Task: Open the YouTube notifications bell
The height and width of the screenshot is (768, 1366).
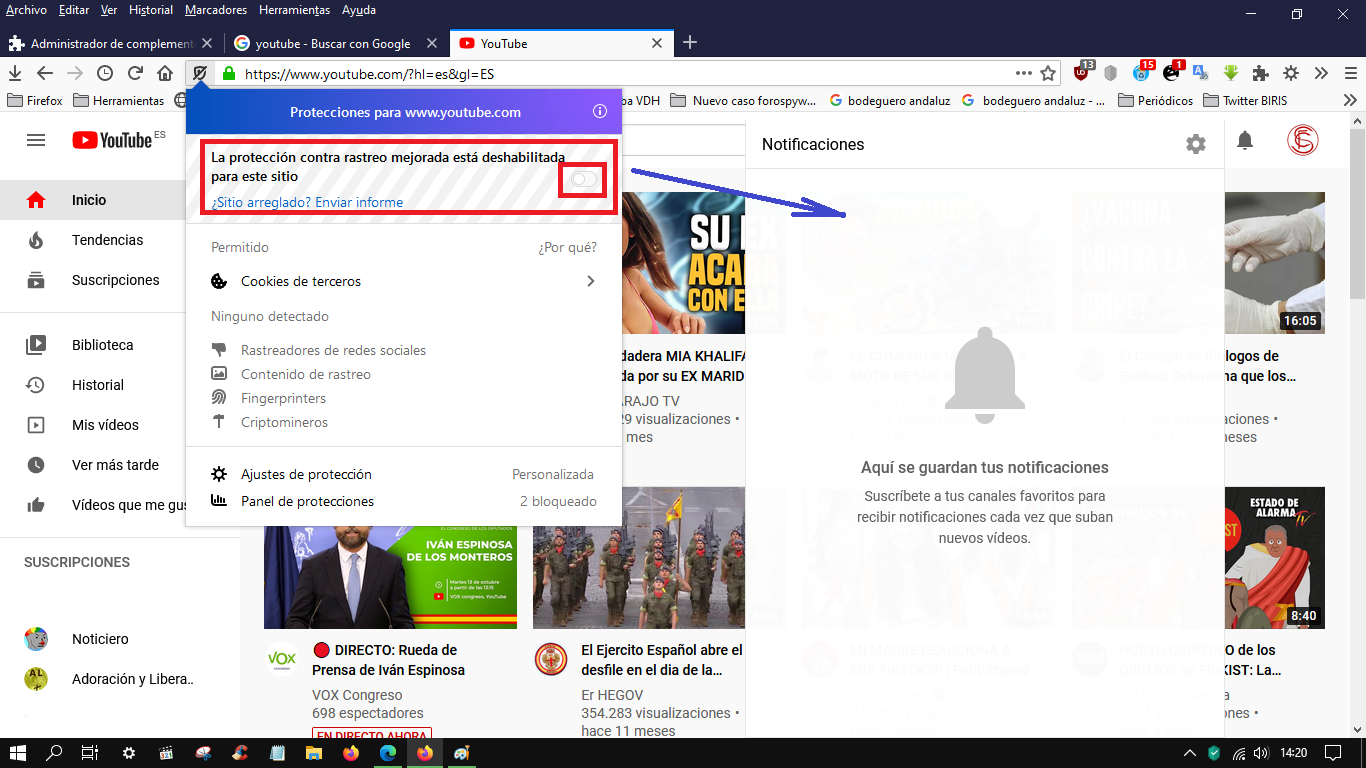Action: tap(1244, 141)
